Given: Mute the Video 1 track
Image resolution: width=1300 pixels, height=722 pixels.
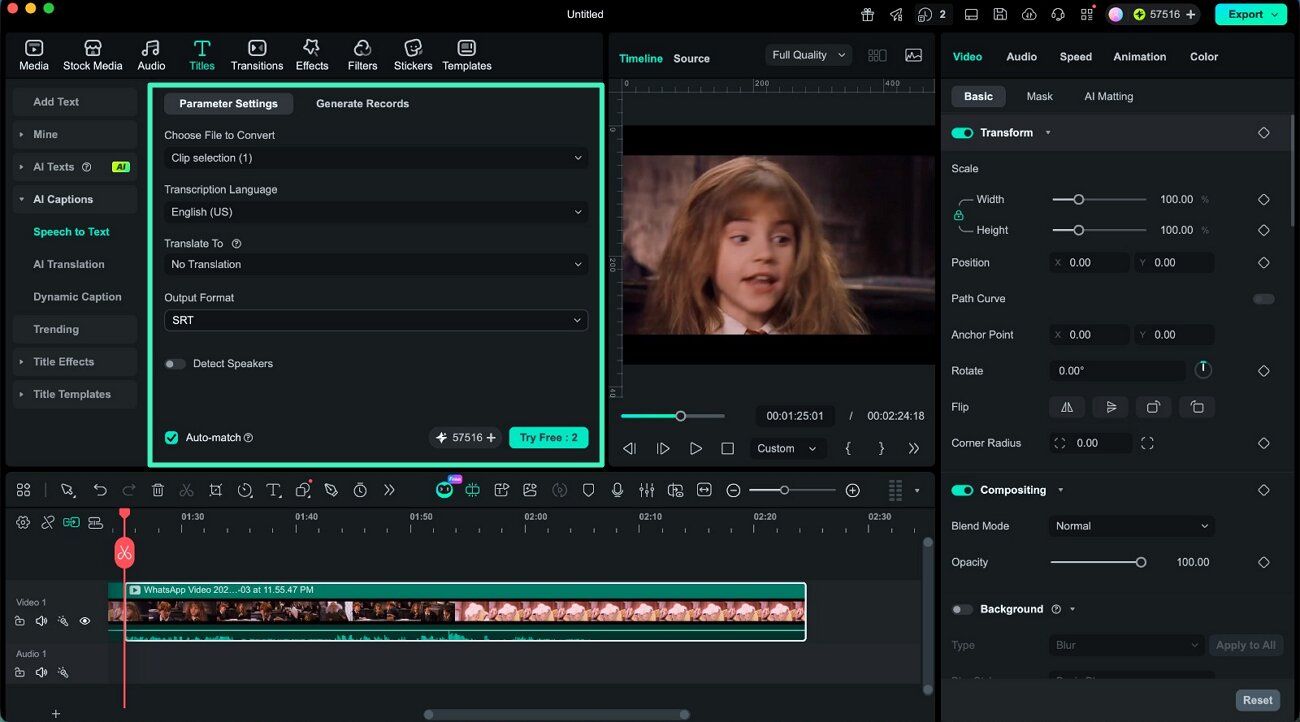Looking at the screenshot, I should coord(41,621).
